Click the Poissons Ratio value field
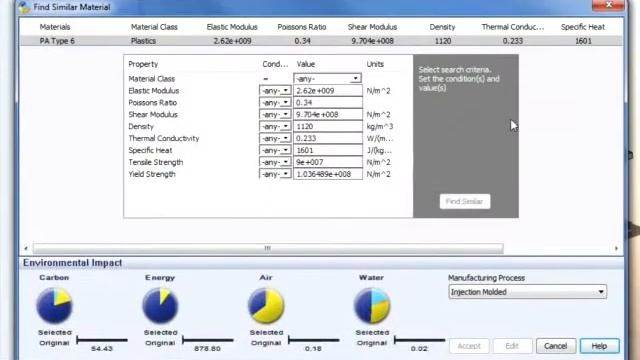The image size is (640, 360). (x=328, y=102)
